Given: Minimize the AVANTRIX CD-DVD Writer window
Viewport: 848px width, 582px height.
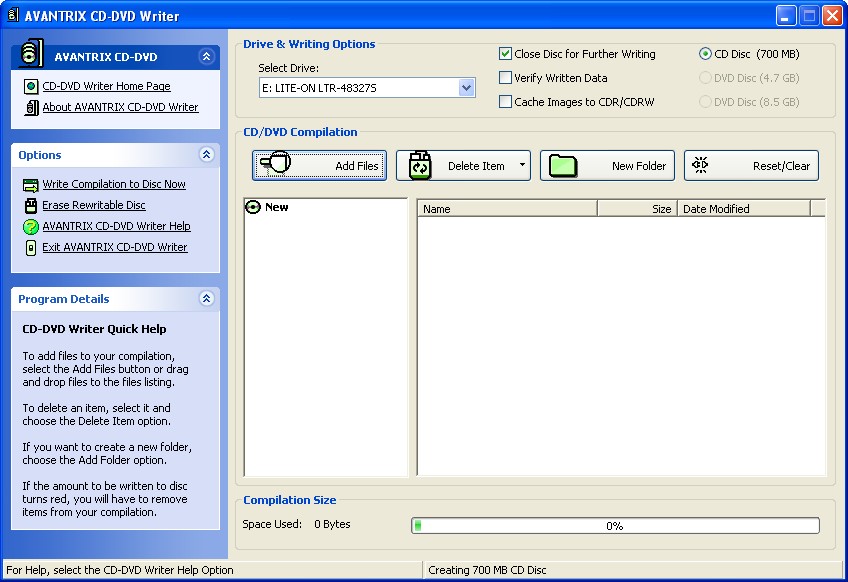Looking at the screenshot, I should tap(786, 16).
